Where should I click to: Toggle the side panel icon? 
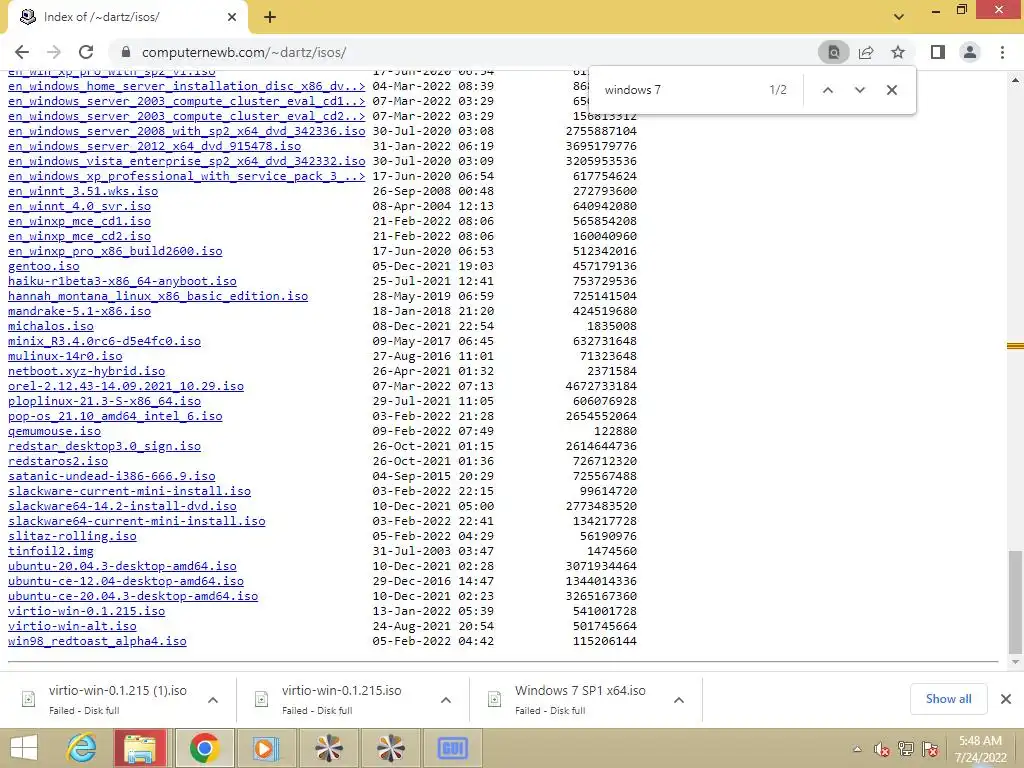point(938,52)
